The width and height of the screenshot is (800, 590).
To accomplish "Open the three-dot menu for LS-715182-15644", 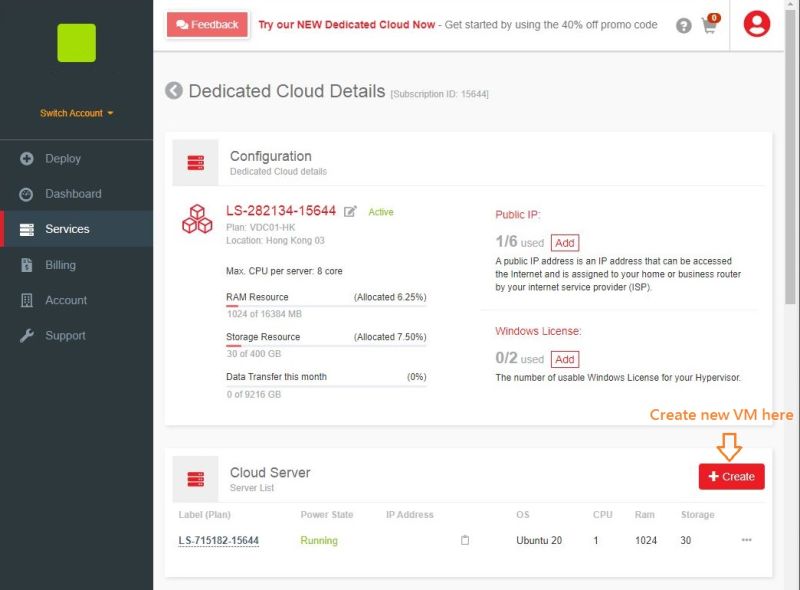I will pyautogui.click(x=746, y=539).
